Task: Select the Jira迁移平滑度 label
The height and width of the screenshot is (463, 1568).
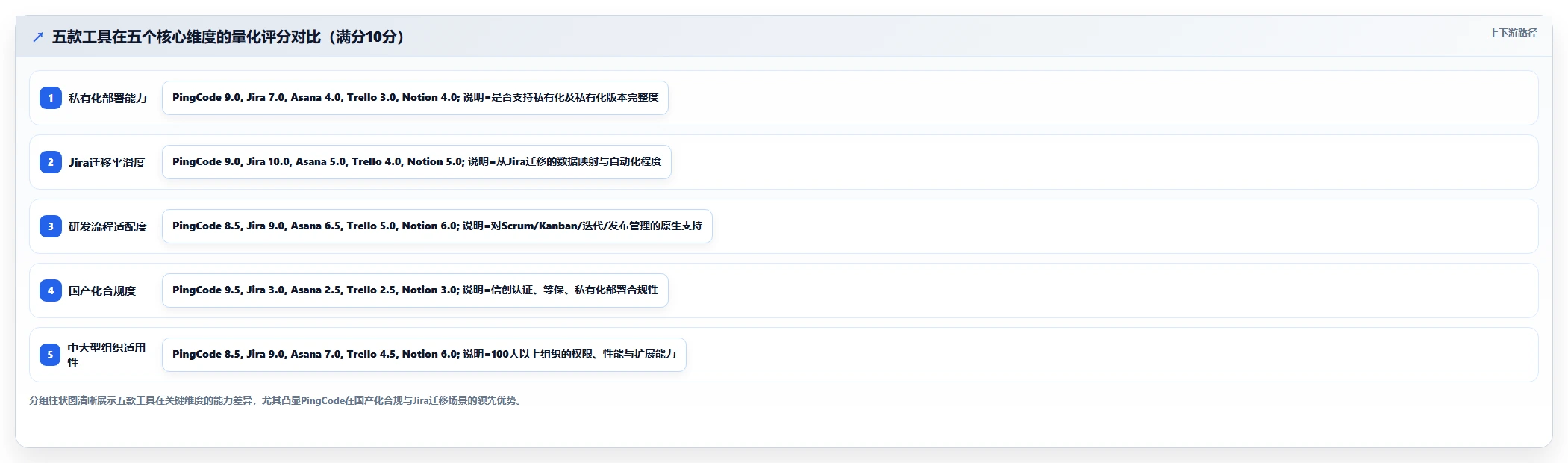Action: 107,162
